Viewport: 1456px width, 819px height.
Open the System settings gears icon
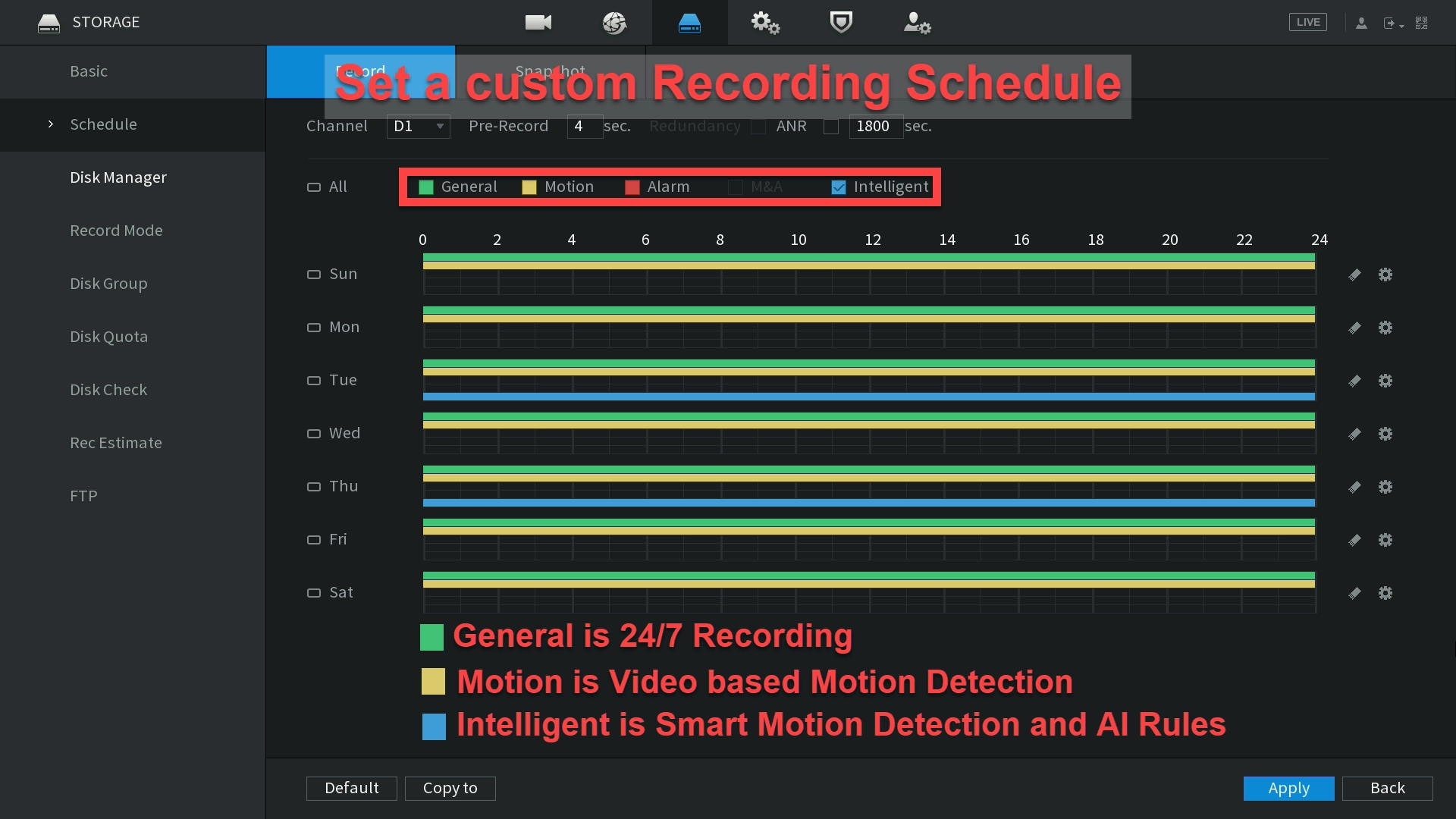765,22
